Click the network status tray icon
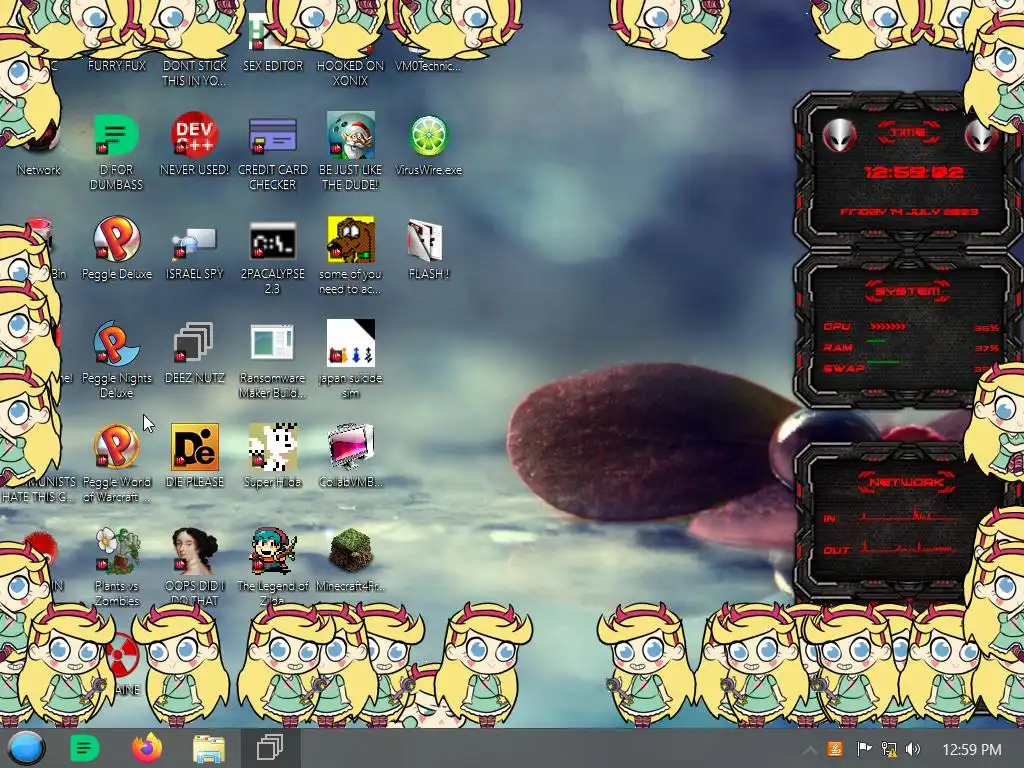 click(x=888, y=749)
